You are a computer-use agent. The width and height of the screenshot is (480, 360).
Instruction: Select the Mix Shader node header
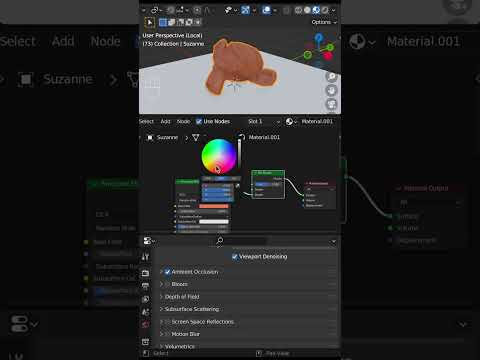tap(268, 173)
